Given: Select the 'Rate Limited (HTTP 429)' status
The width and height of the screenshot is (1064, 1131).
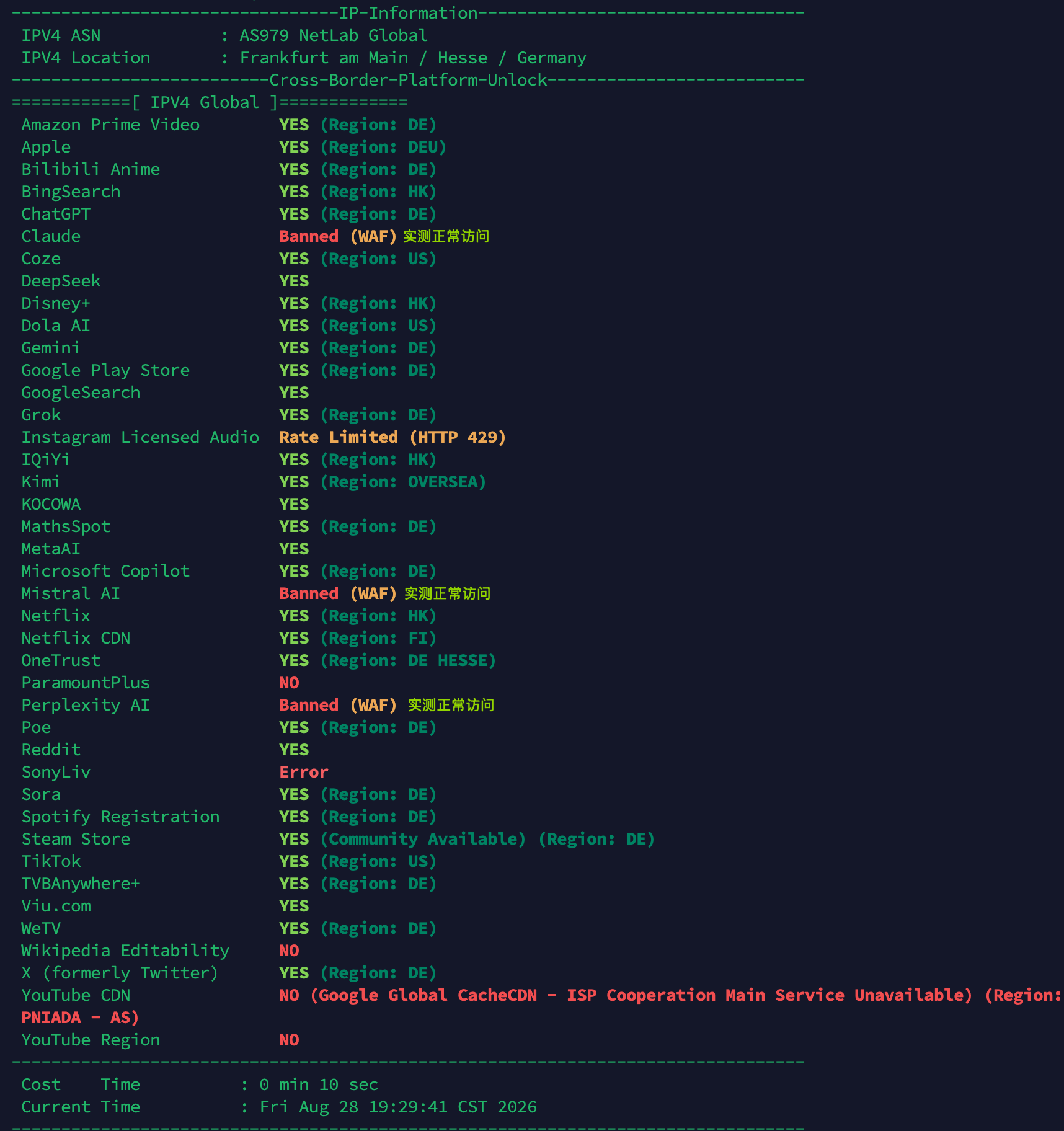Looking at the screenshot, I should (x=392, y=437).
